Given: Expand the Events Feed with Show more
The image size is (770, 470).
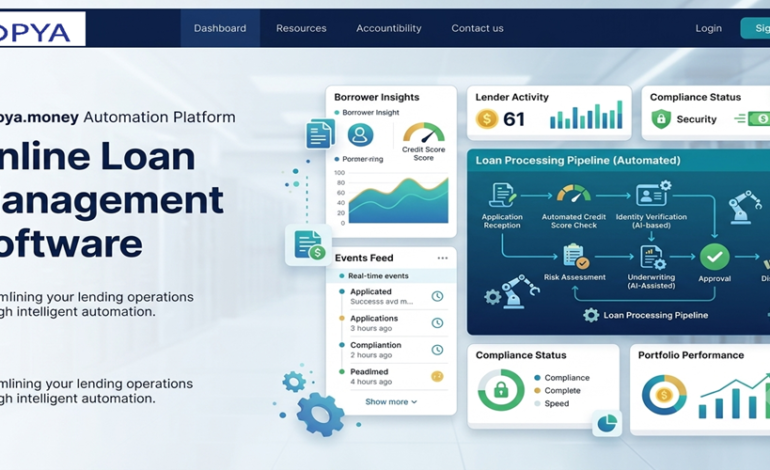Looking at the screenshot, I should coord(391,402).
